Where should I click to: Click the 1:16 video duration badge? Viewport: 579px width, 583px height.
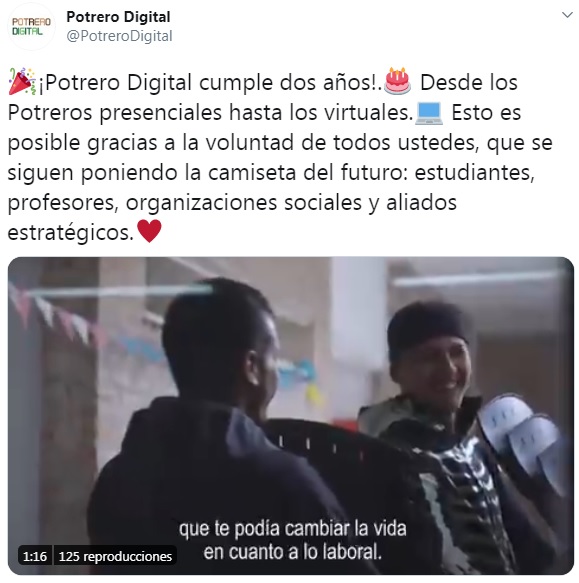tap(35, 557)
